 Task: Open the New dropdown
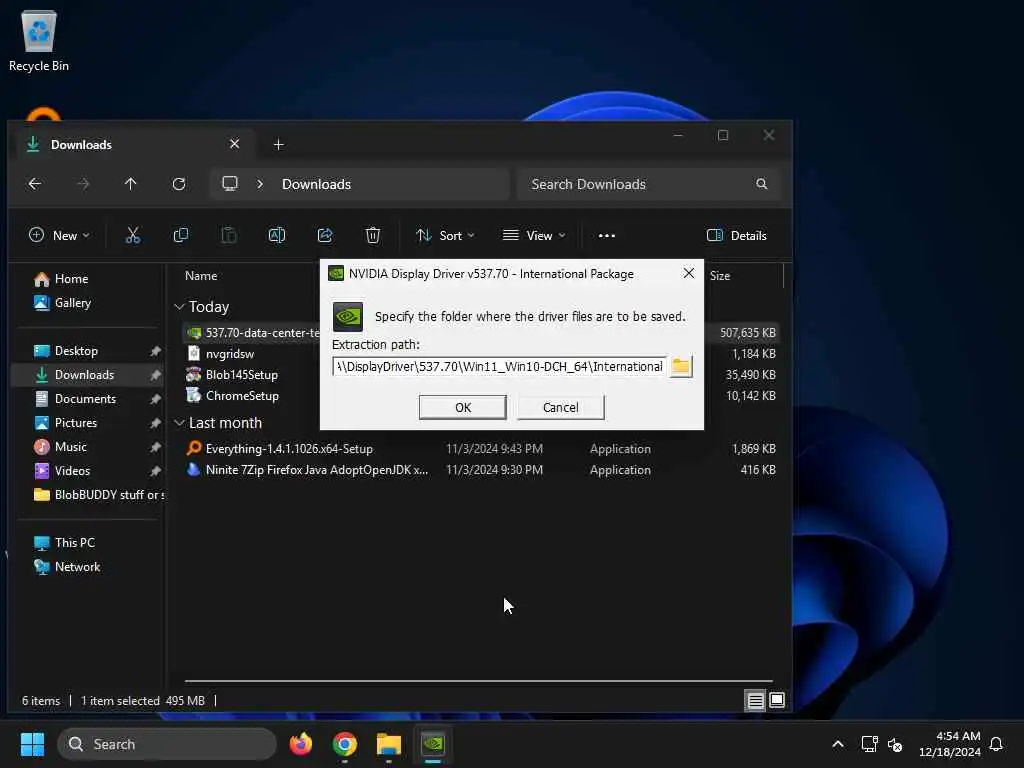point(59,236)
